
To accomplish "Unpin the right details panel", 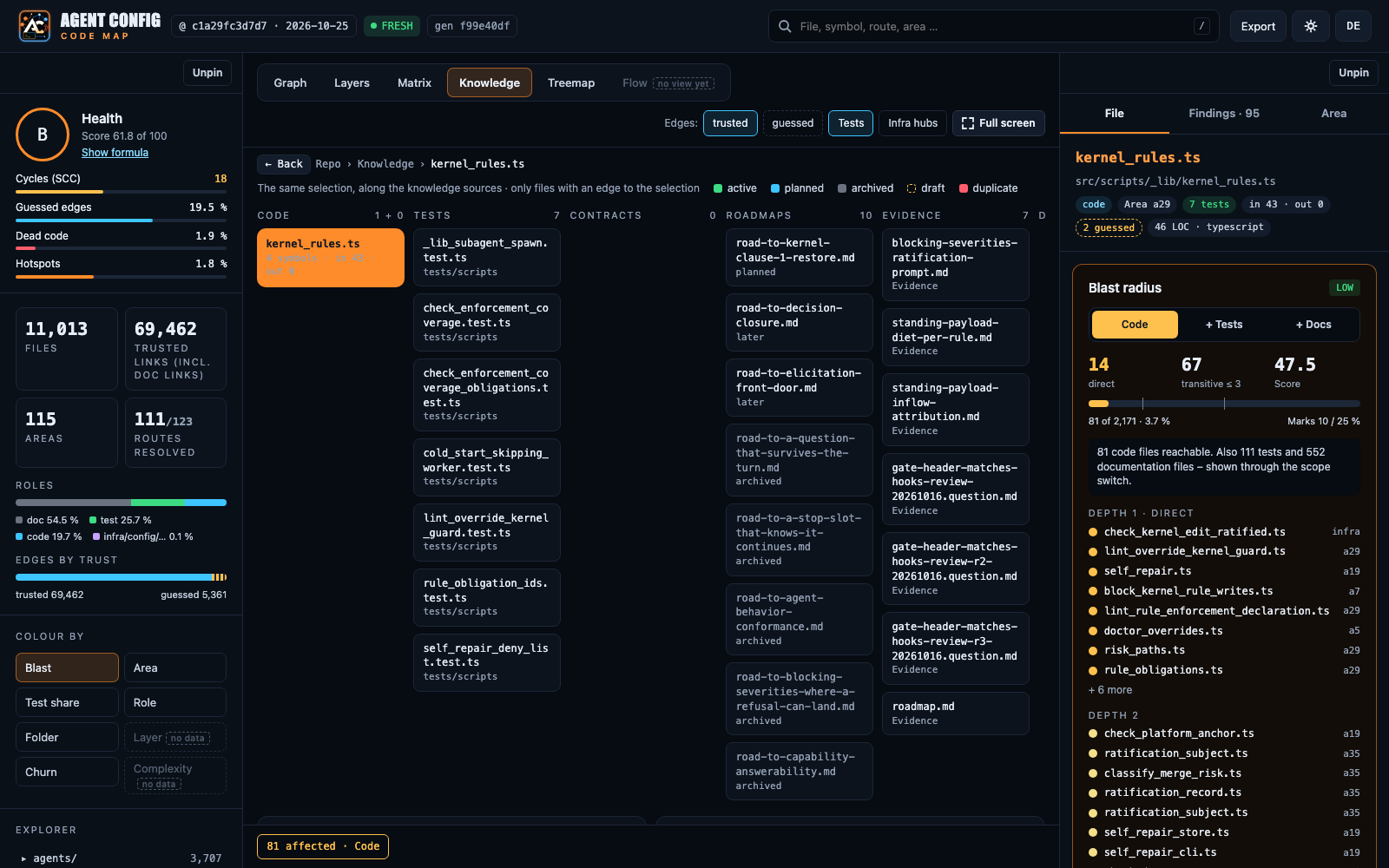I will [1353, 73].
